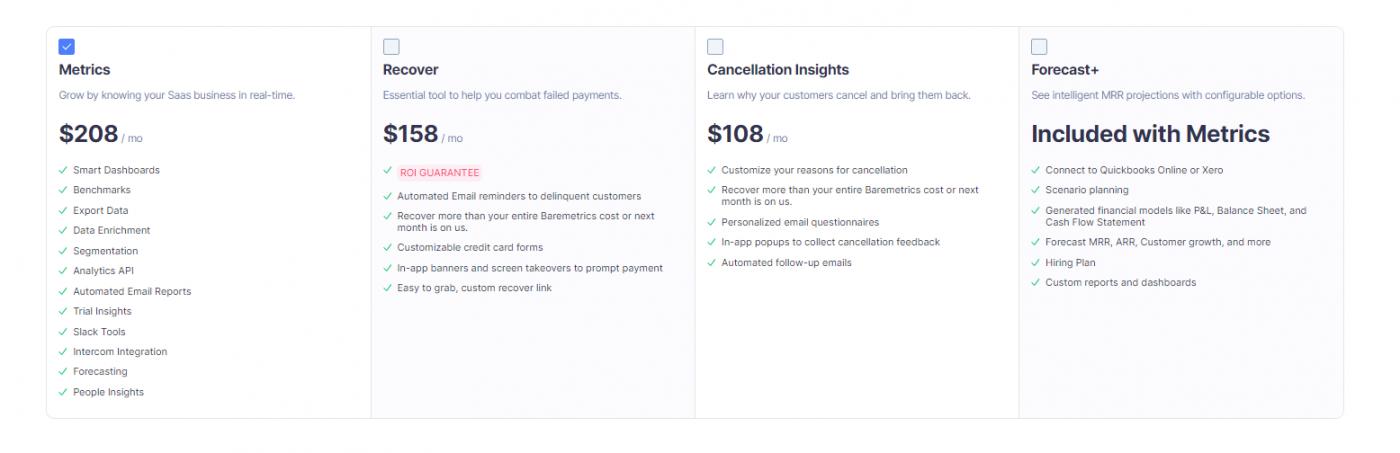The image size is (1400, 453).
Task: Select the Forecast+ checkbox
Action: (1039, 46)
